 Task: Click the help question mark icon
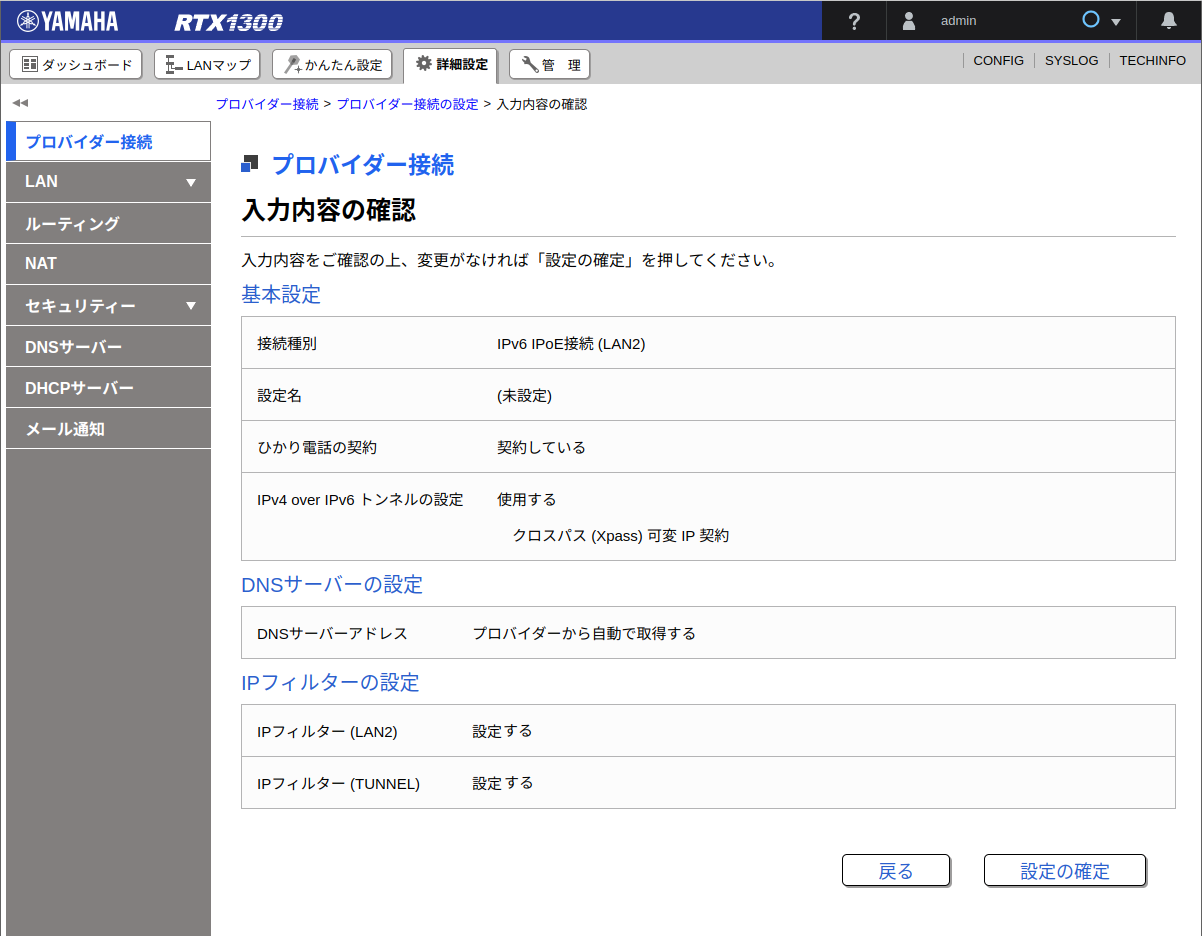pyautogui.click(x=853, y=20)
